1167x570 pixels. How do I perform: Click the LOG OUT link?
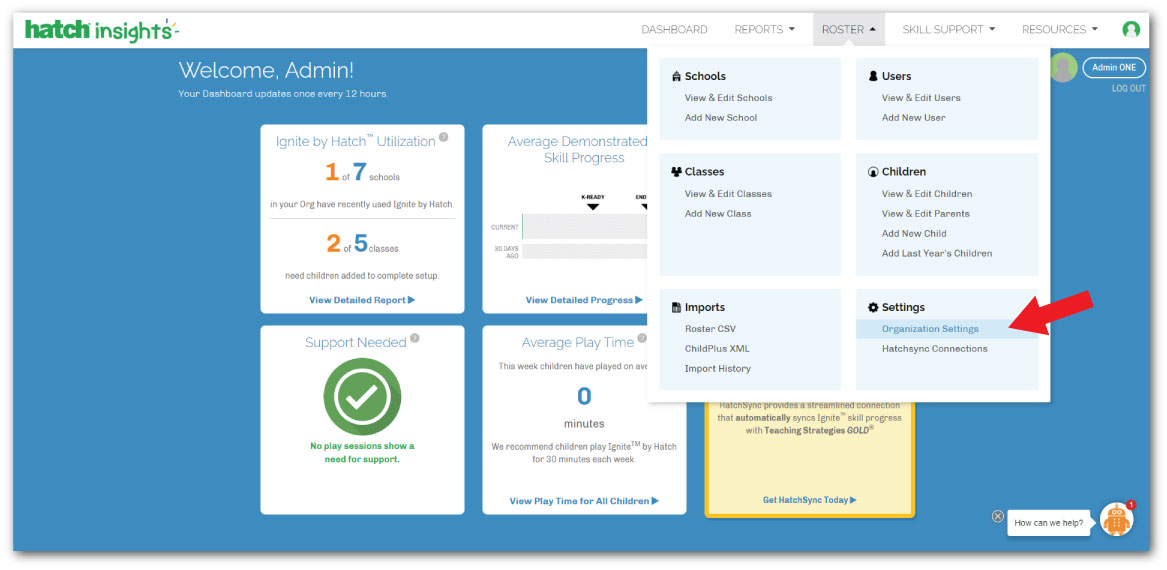(1129, 89)
